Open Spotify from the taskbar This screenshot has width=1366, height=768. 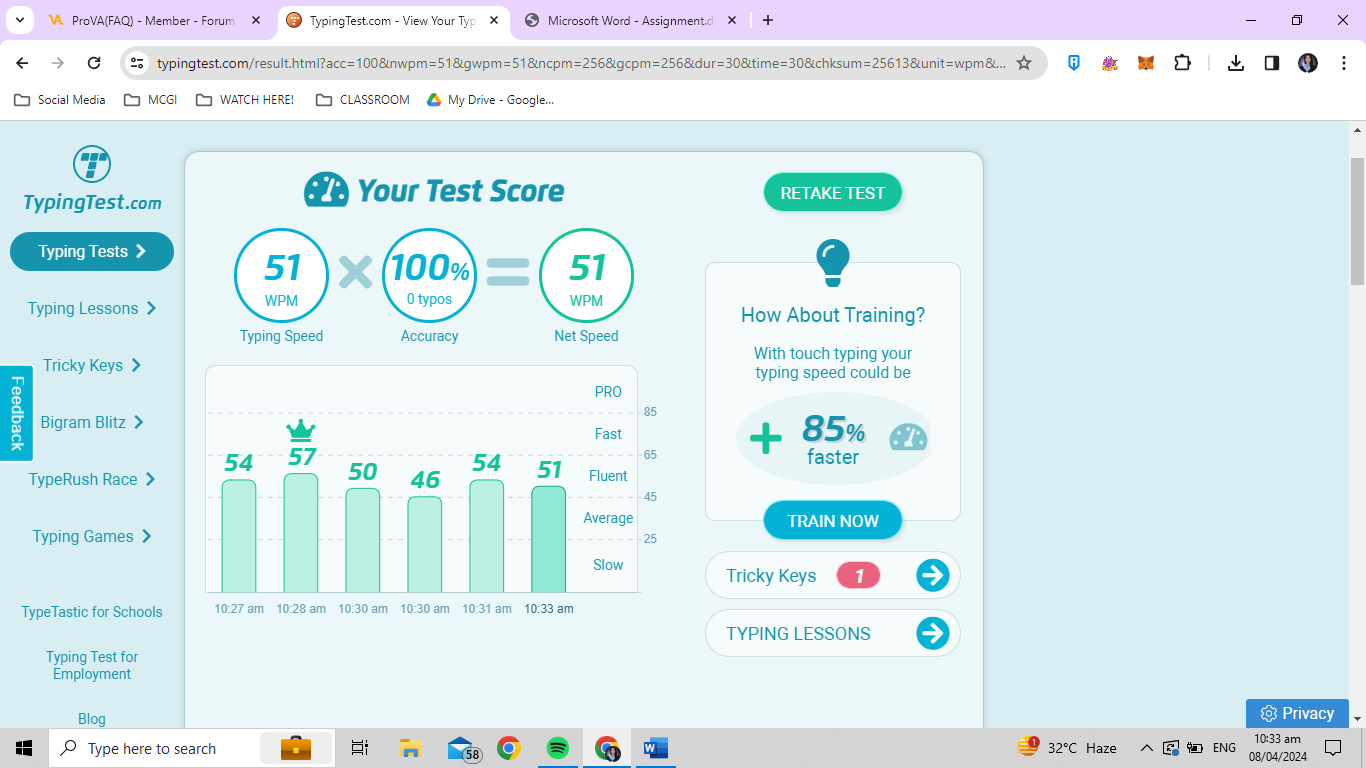pyautogui.click(x=558, y=748)
